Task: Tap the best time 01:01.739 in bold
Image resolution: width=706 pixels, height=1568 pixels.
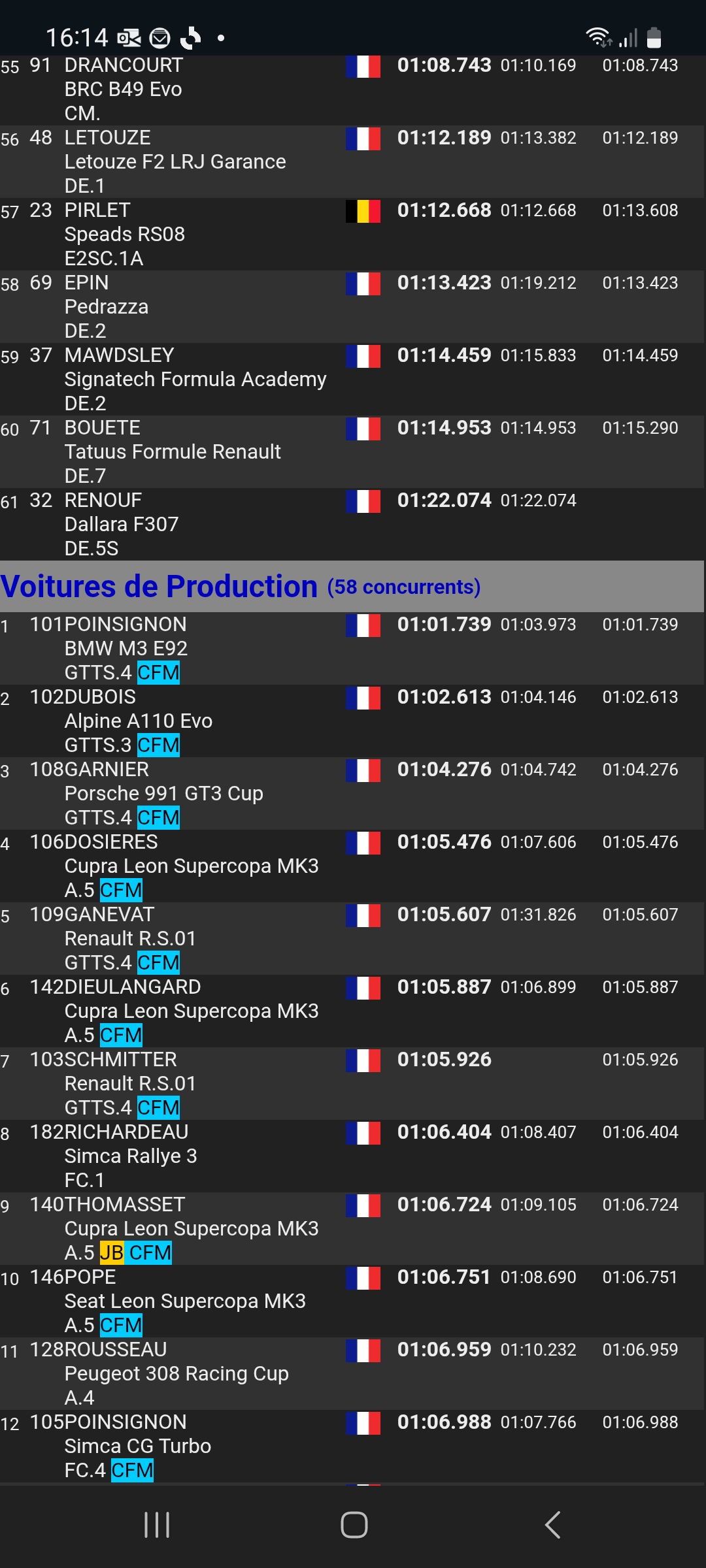Action: tap(444, 625)
